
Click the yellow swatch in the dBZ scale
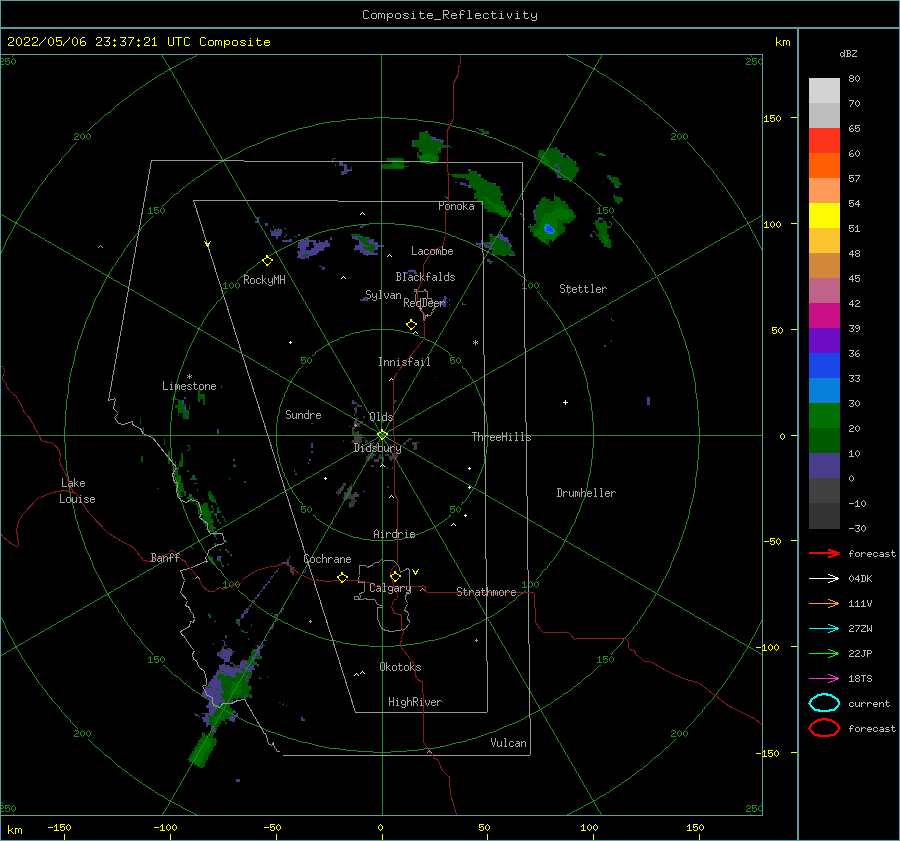pyautogui.click(x=824, y=216)
